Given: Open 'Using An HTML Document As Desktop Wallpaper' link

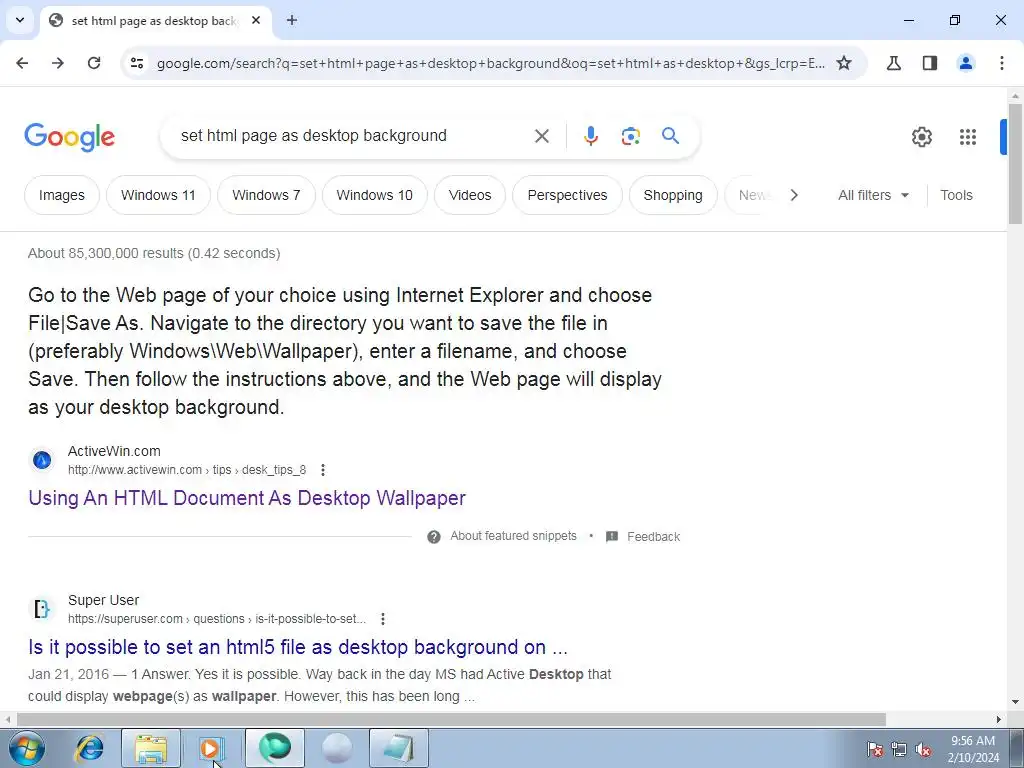Looking at the screenshot, I should (x=247, y=498).
